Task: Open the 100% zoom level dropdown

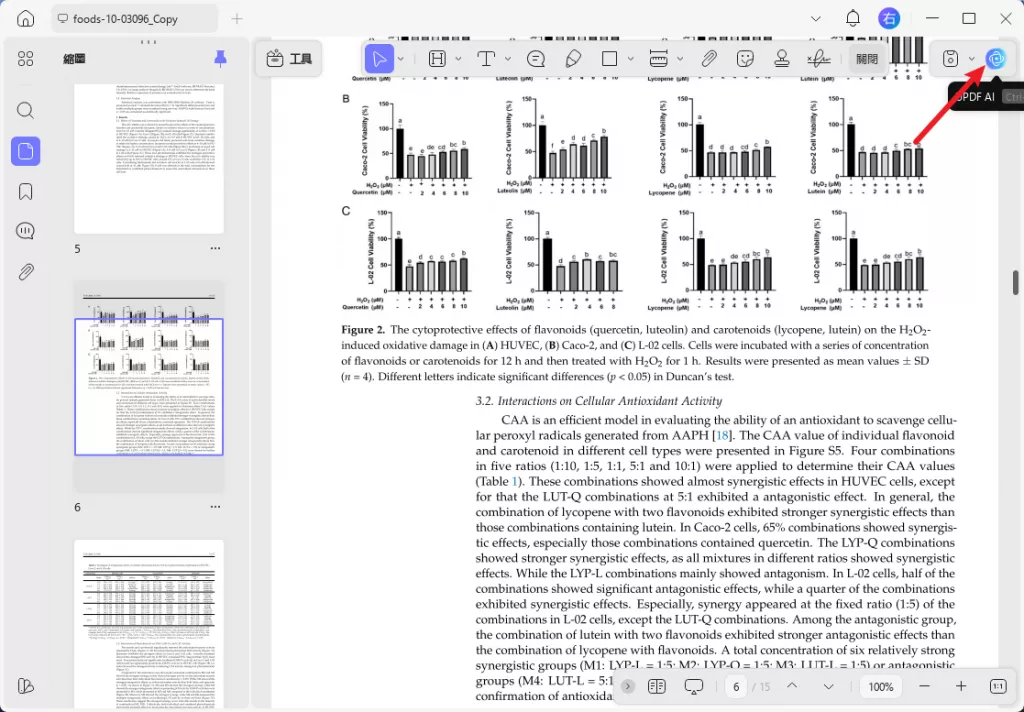Action: pos(880,687)
